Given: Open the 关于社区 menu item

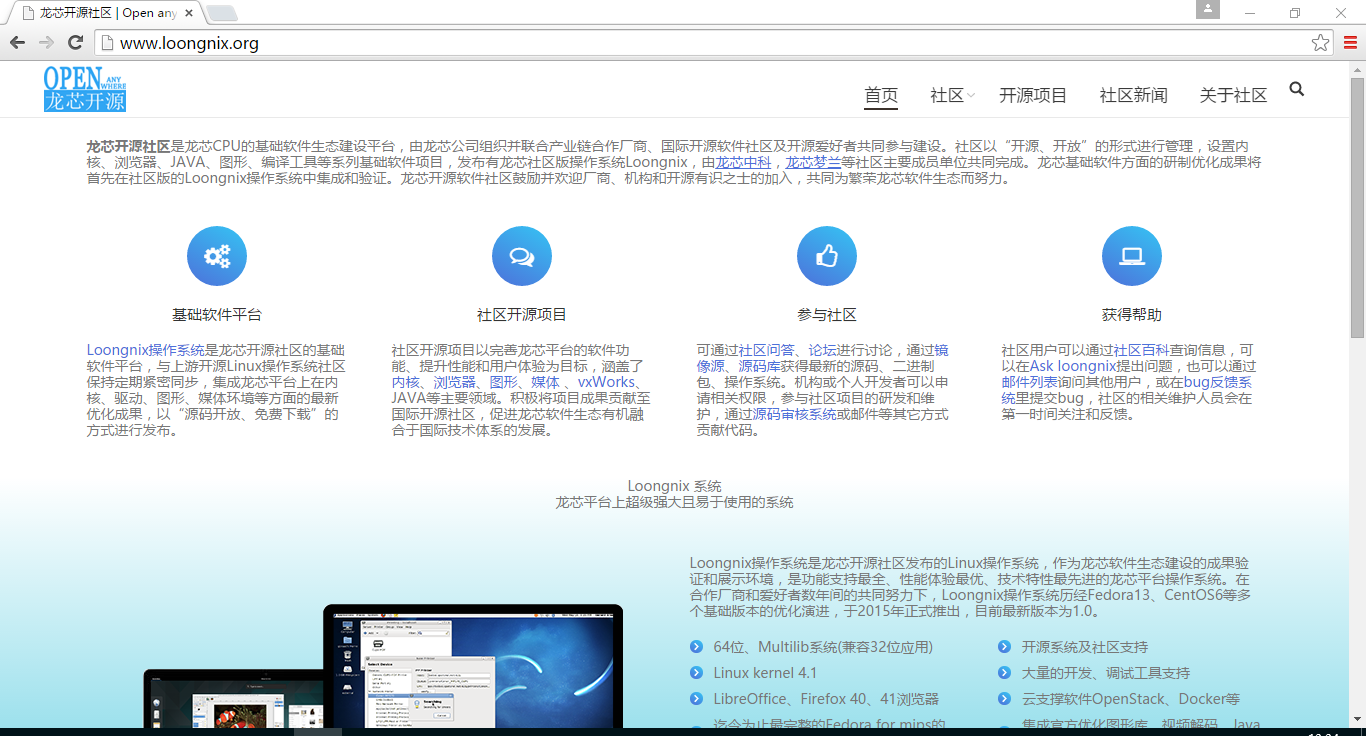Looking at the screenshot, I should click(1233, 95).
